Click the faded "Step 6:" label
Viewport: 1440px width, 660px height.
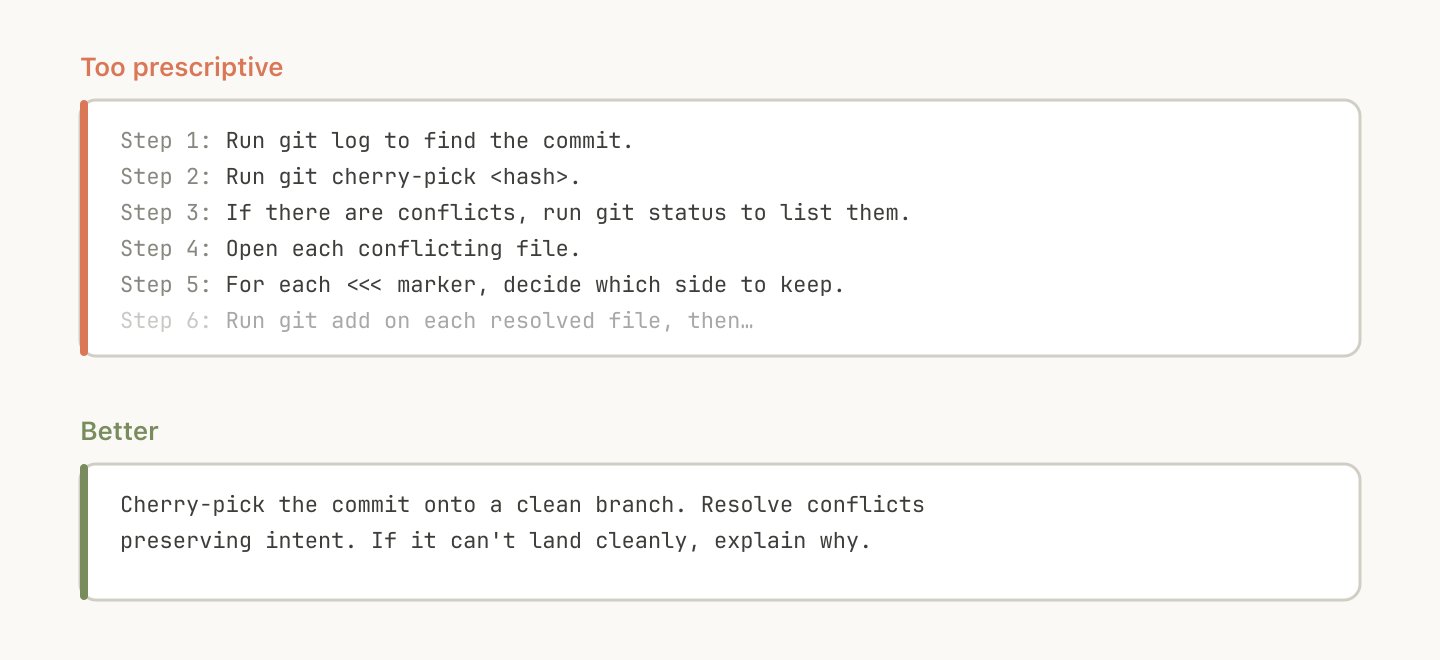coord(166,321)
